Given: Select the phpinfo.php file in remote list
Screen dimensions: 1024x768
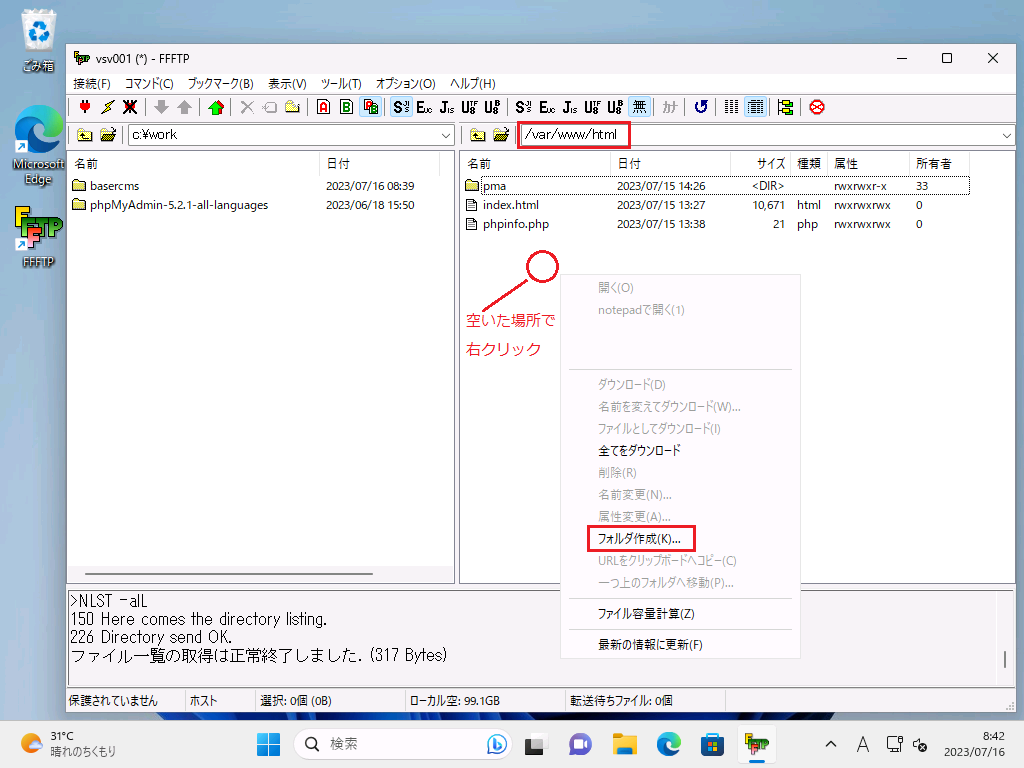Looking at the screenshot, I should [x=515, y=224].
